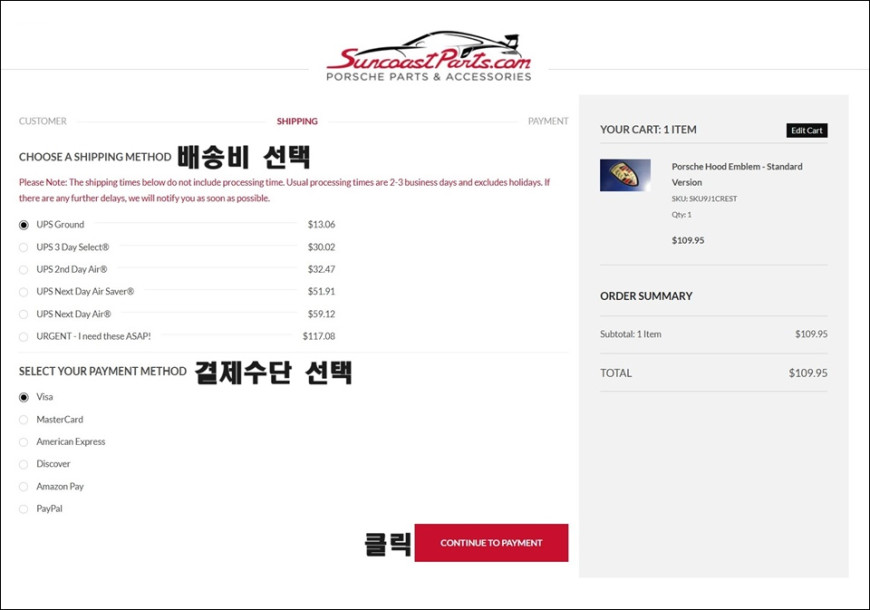This screenshot has height=610, width=870.
Task: Select the UPS Ground shipping option
Action: (23, 225)
